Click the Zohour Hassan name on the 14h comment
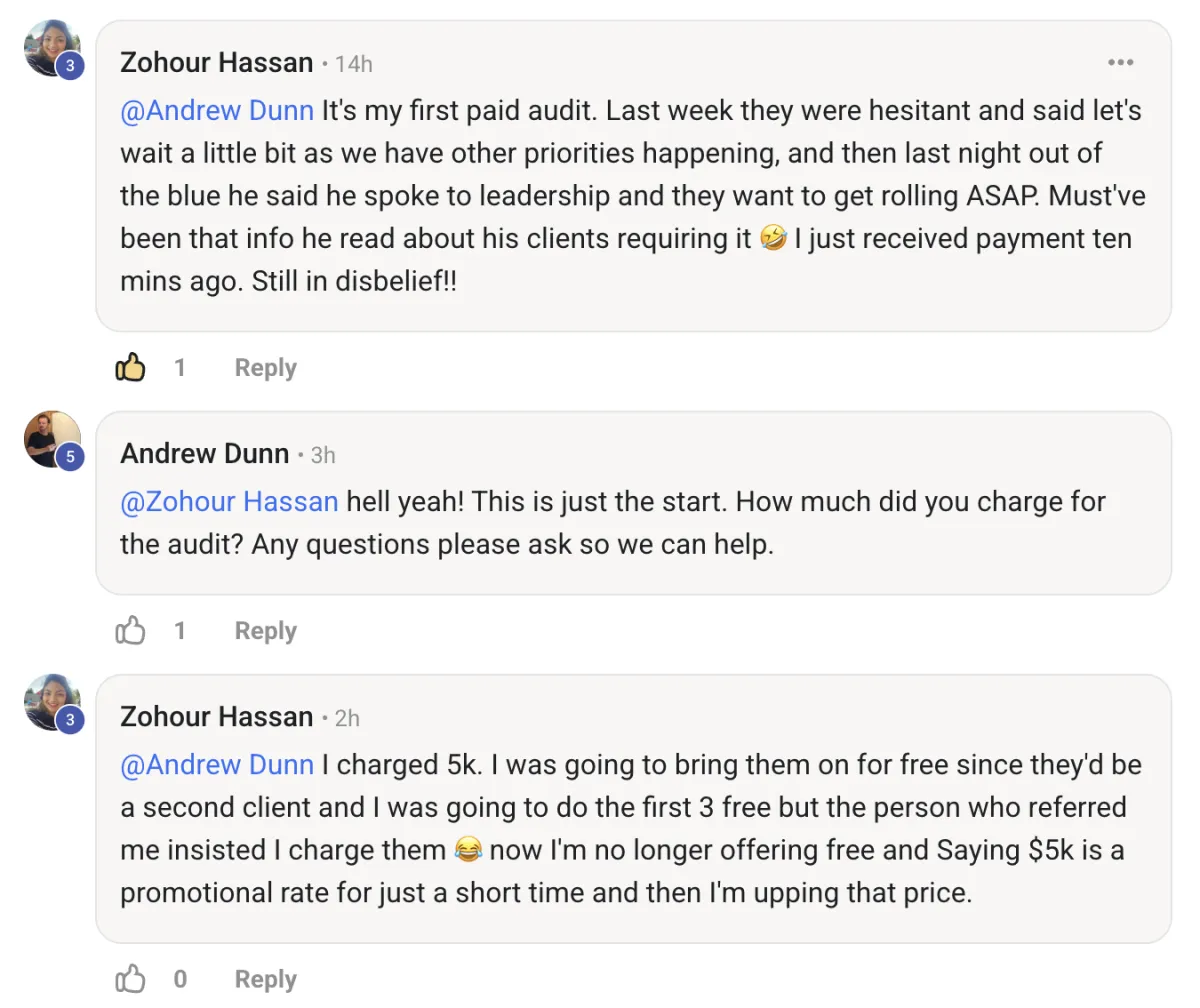 tap(216, 63)
